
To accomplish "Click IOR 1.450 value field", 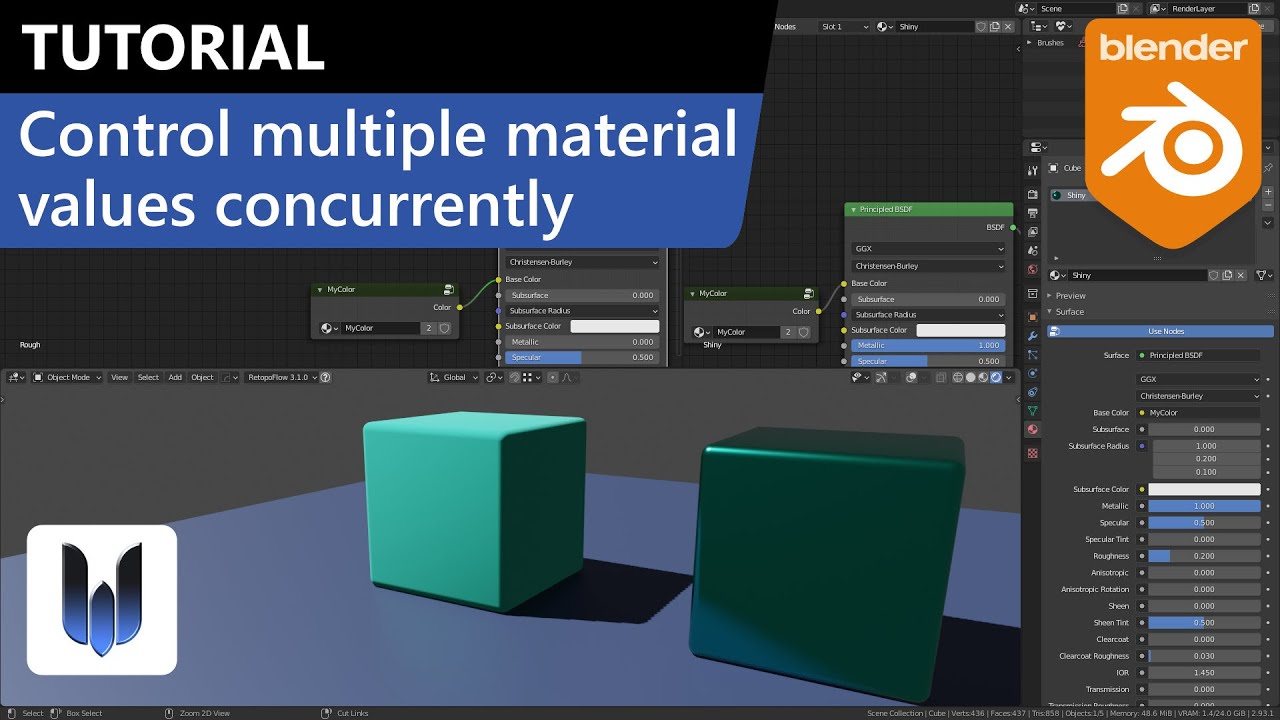I will [x=1204, y=672].
